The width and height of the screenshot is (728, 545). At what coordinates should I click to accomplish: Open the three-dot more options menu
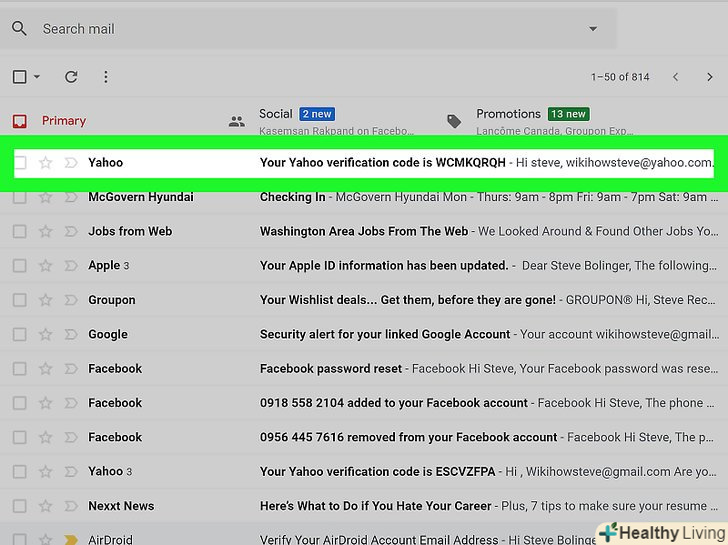click(106, 77)
